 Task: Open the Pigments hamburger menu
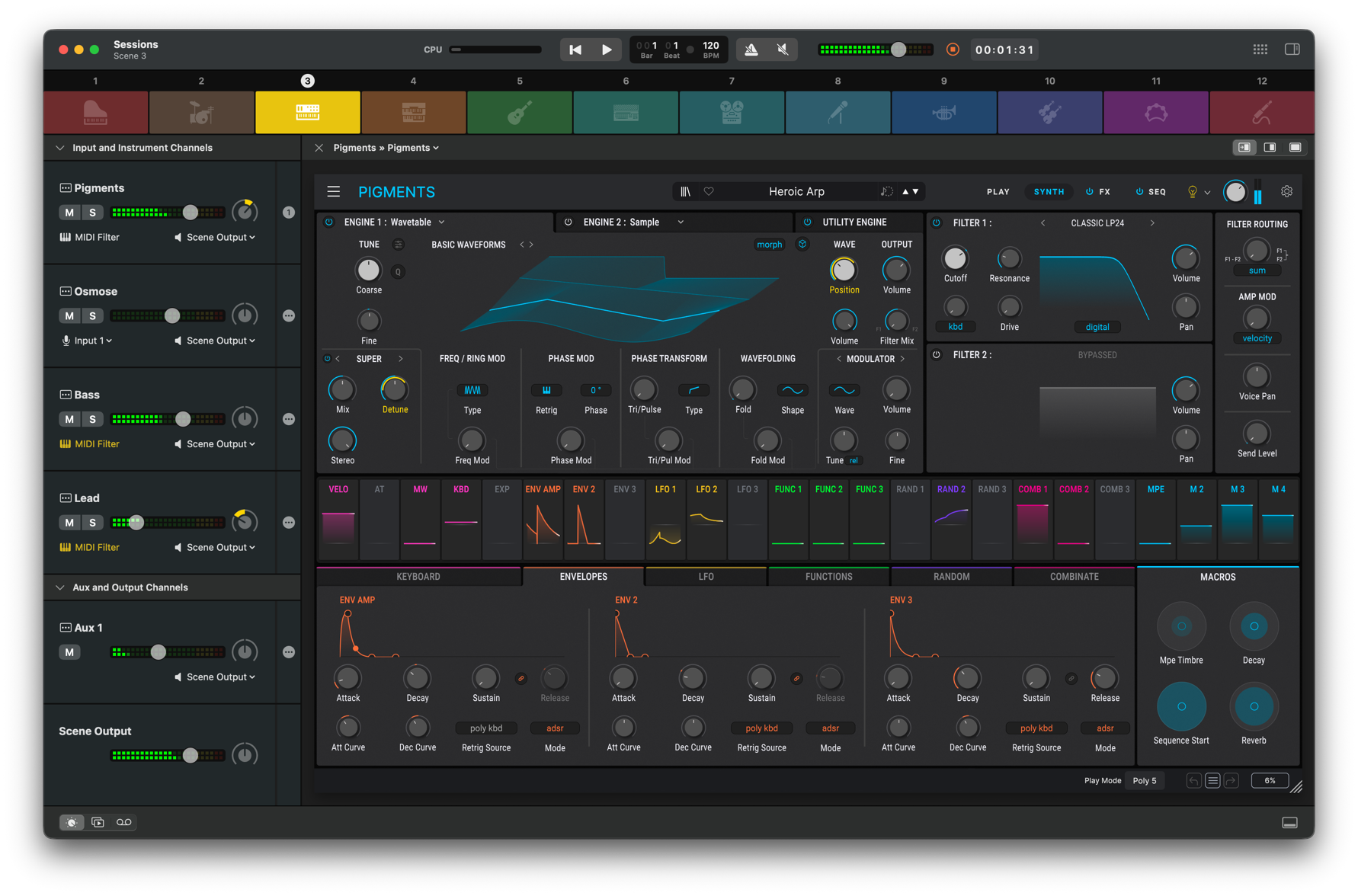coord(334,192)
